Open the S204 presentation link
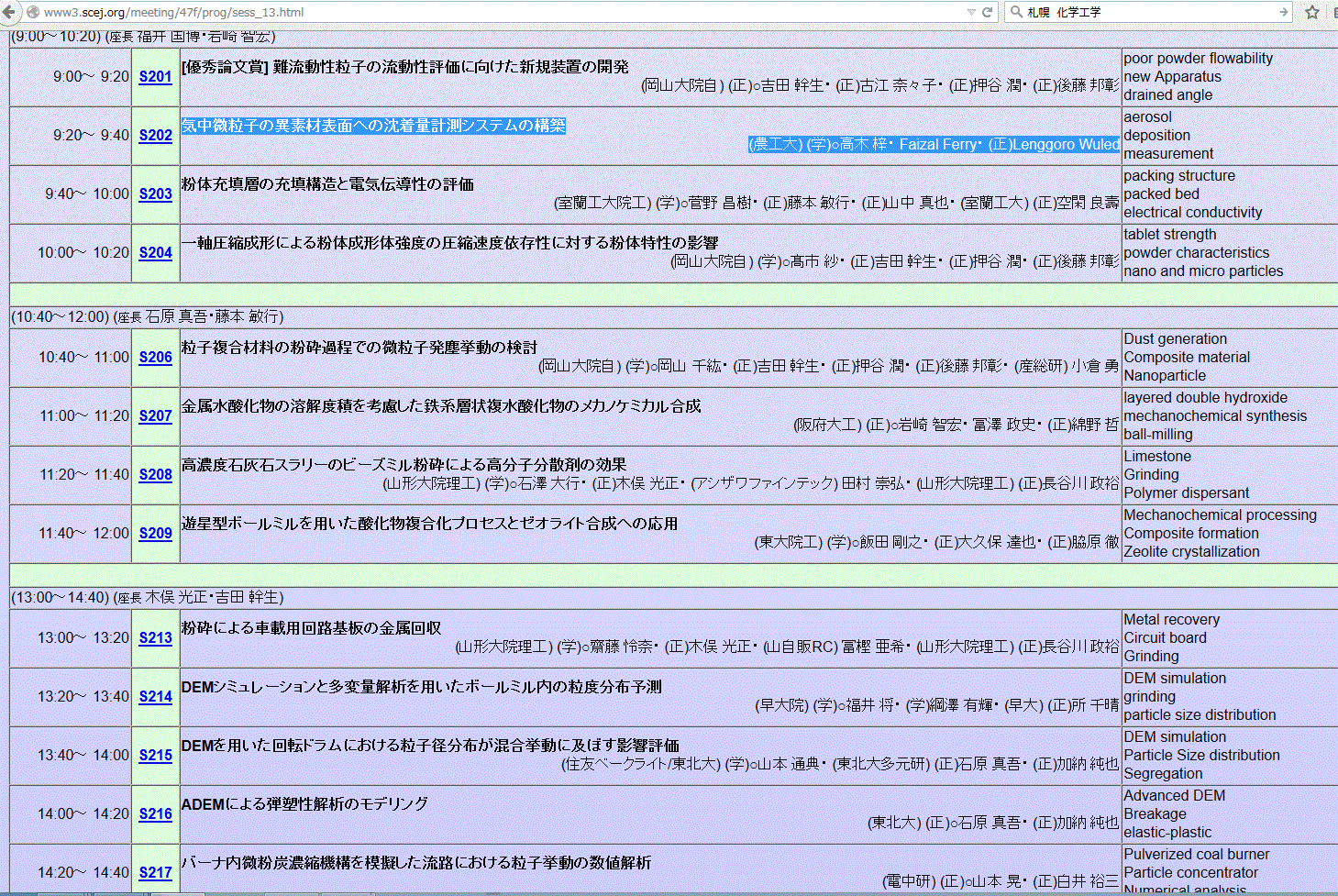Viewport: 1338px width, 896px height. point(155,253)
